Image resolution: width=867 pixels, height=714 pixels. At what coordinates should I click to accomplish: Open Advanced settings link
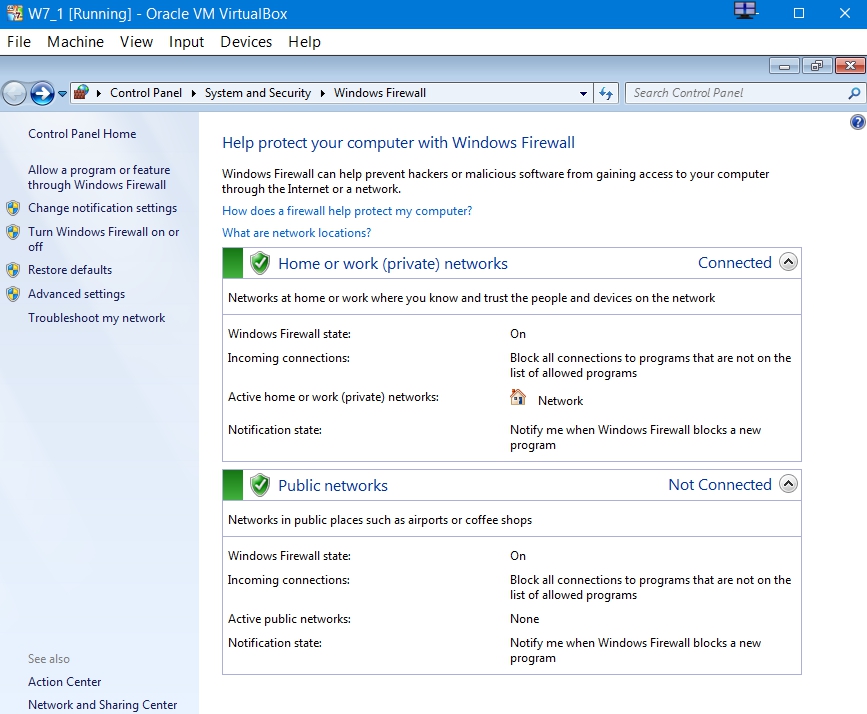[x=76, y=294]
